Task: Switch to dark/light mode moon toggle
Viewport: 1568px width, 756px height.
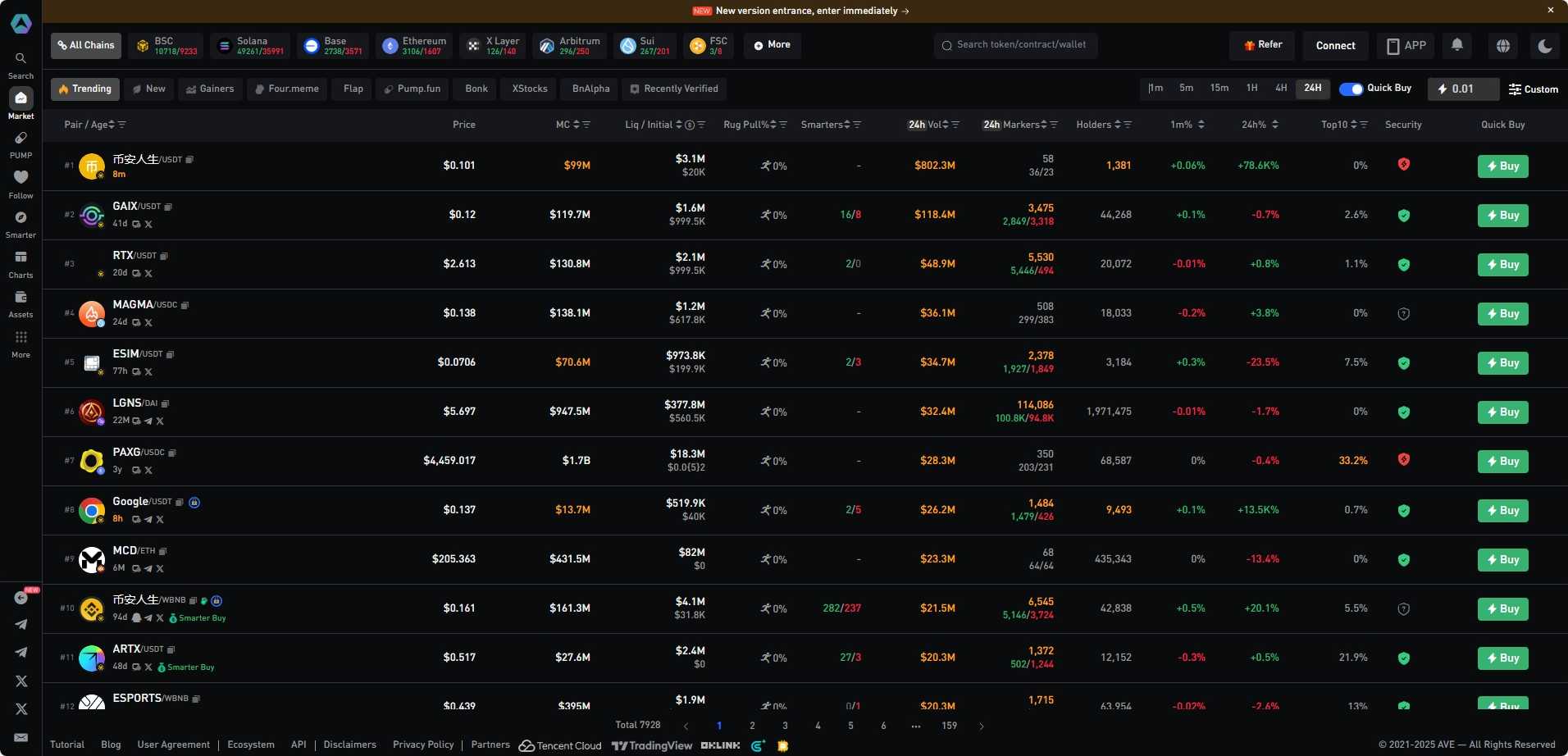Action: click(1545, 46)
